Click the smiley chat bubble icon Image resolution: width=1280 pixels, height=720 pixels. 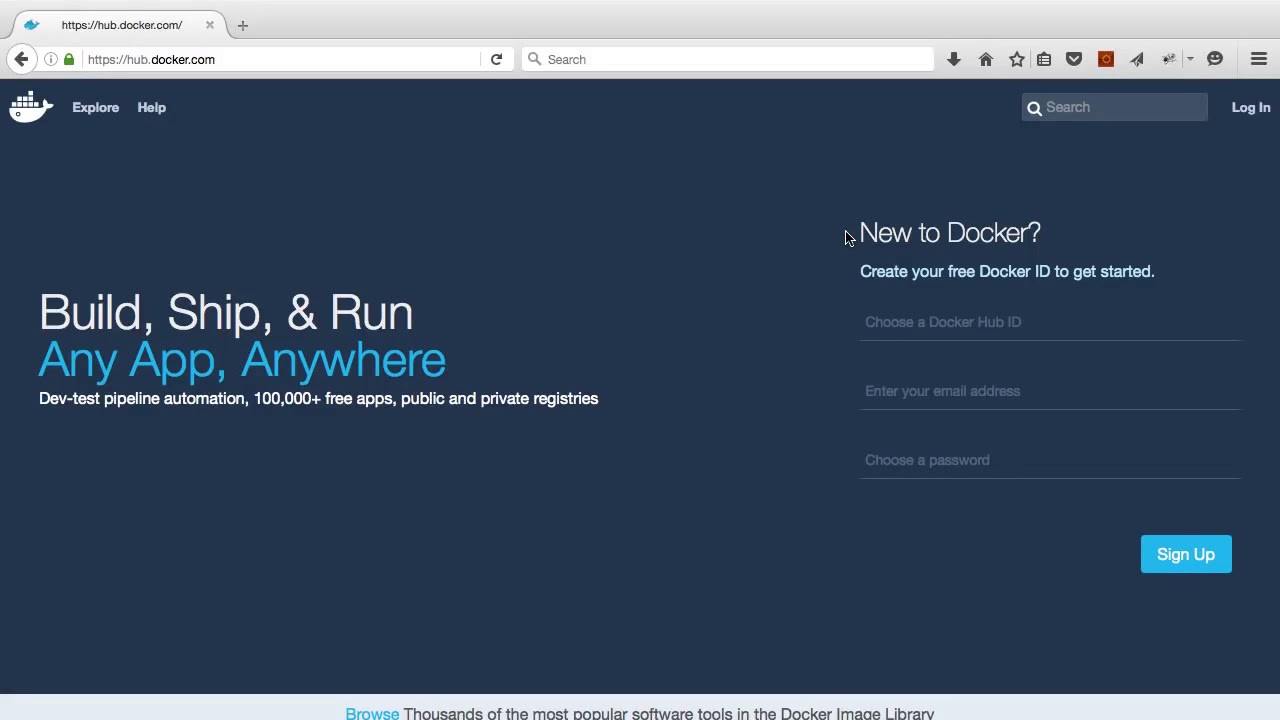(1215, 59)
